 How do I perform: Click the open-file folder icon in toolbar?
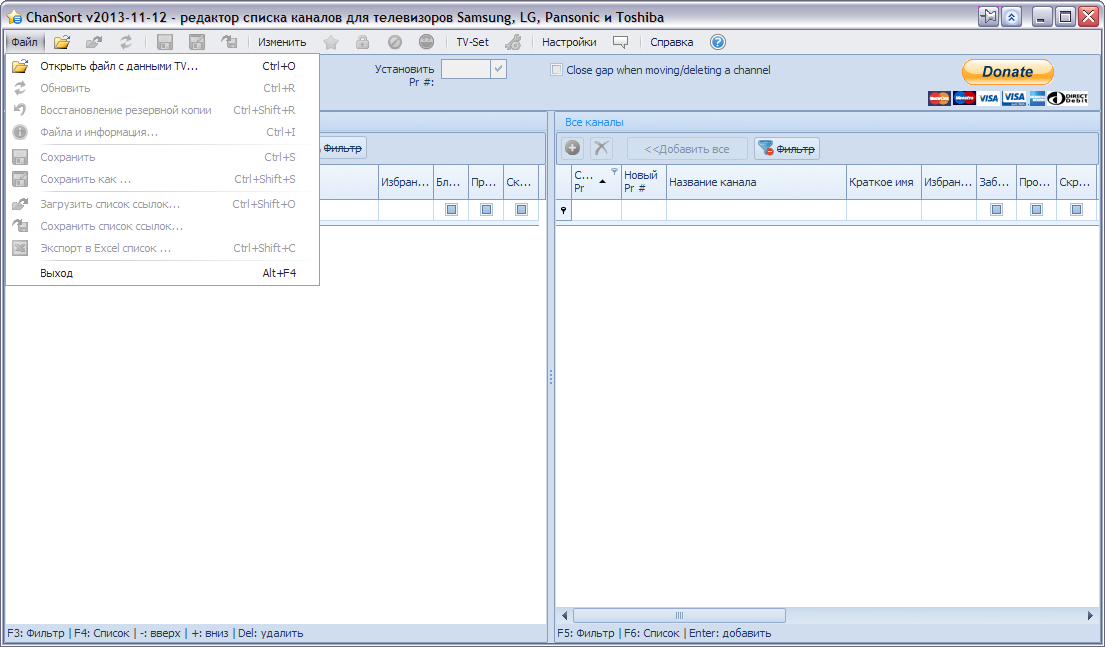[62, 42]
